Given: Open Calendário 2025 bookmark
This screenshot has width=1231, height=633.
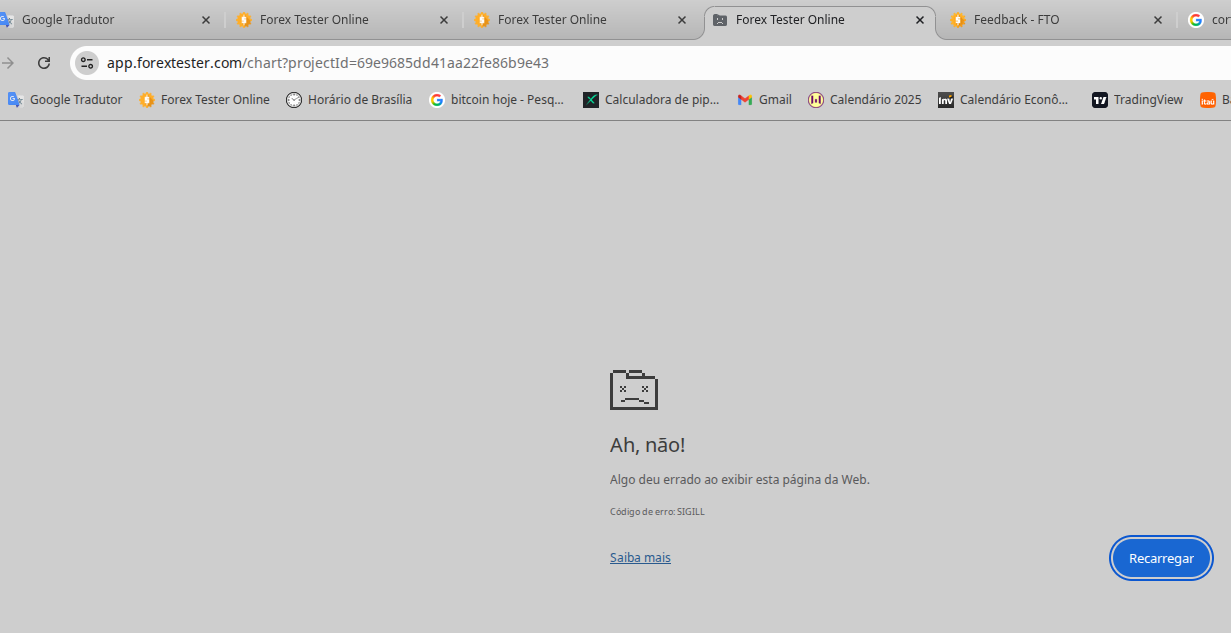Looking at the screenshot, I should [x=865, y=100].
